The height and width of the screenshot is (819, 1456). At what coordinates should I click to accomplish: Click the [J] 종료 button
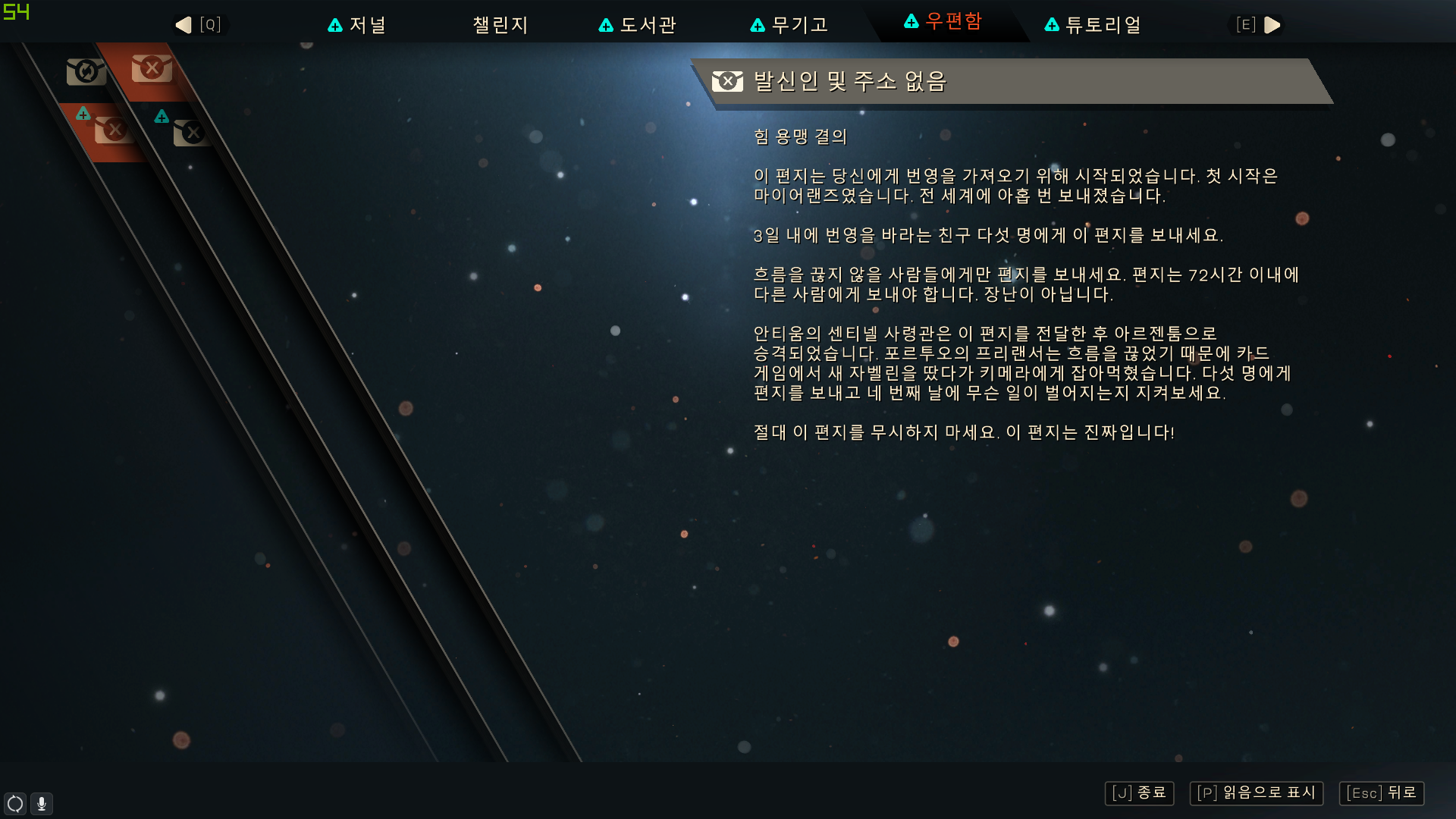[1139, 793]
